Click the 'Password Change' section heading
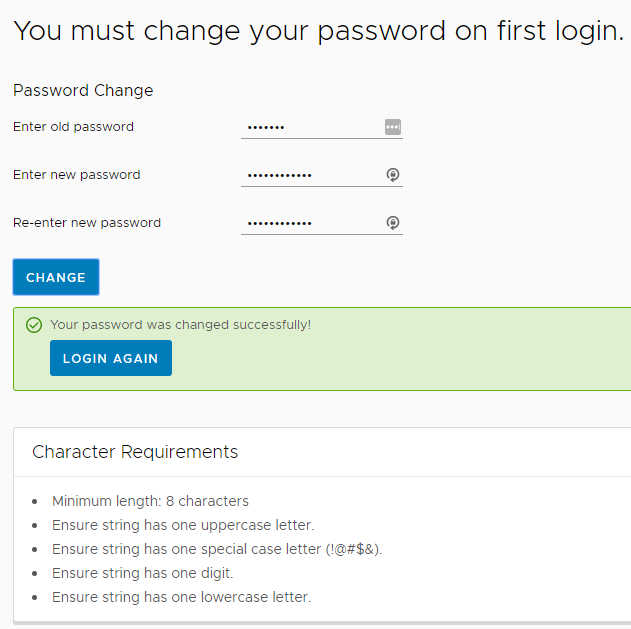The image size is (631, 629). tap(83, 91)
